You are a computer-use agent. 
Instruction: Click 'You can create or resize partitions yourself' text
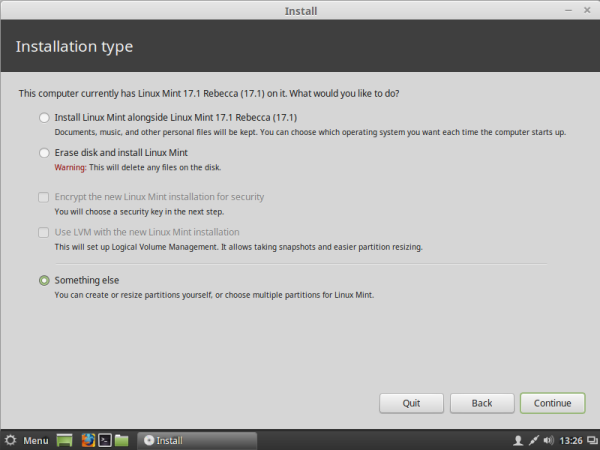133,295
